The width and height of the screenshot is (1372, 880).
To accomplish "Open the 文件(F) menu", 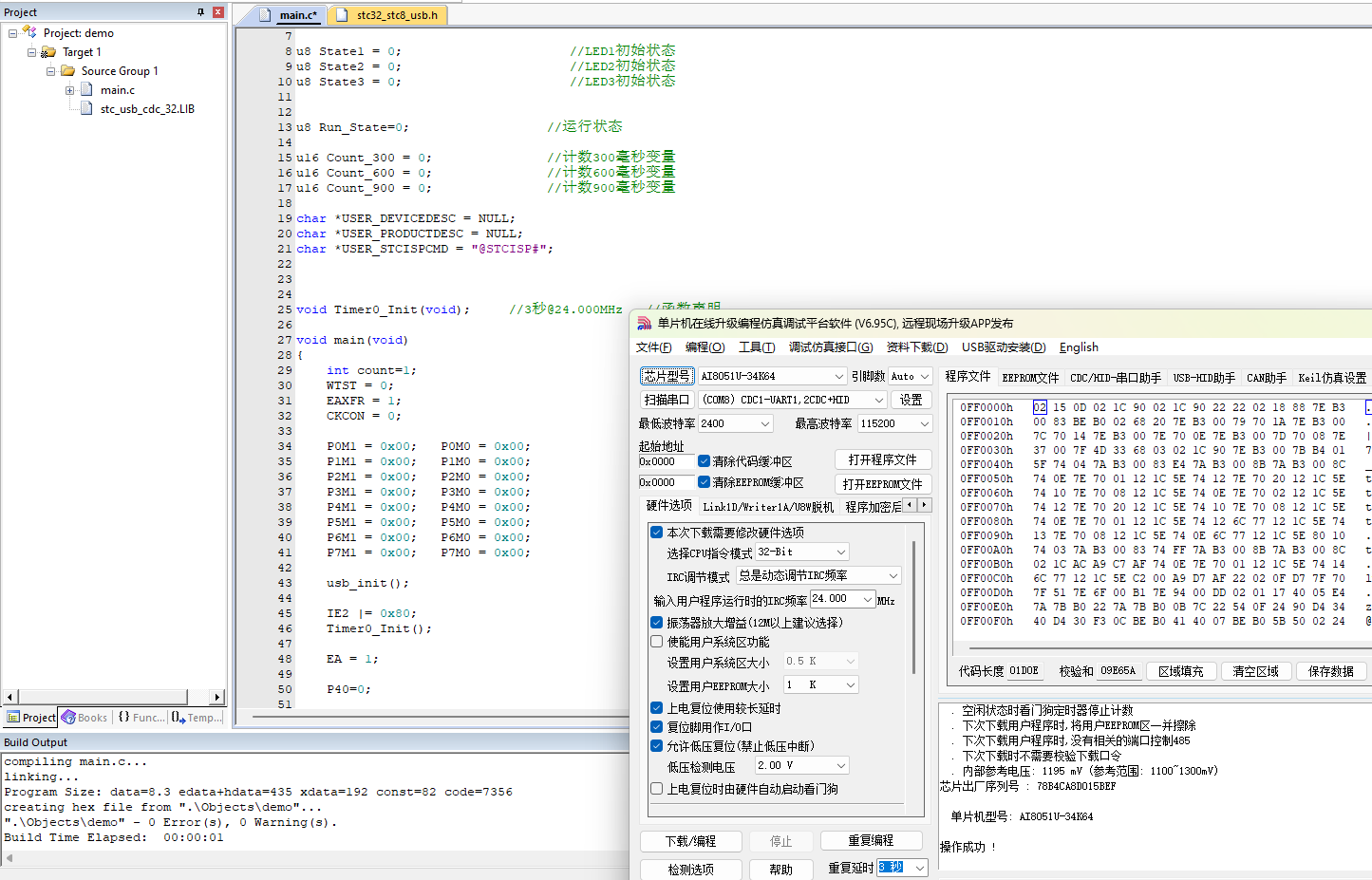I will coord(653,347).
